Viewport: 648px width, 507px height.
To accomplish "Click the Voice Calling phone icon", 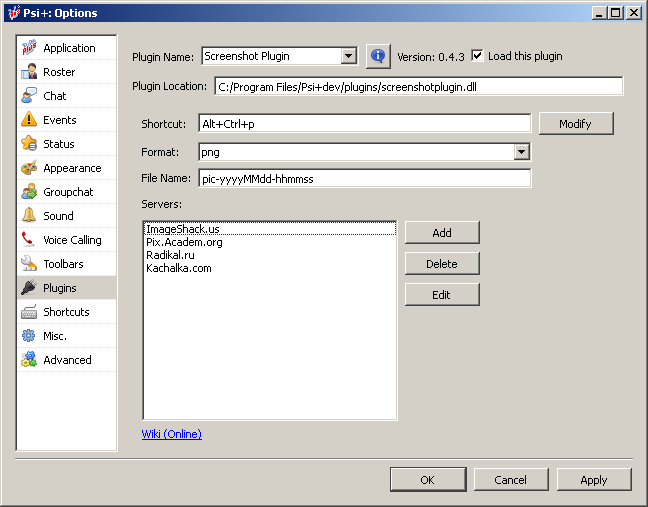I will click(x=29, y=240).
